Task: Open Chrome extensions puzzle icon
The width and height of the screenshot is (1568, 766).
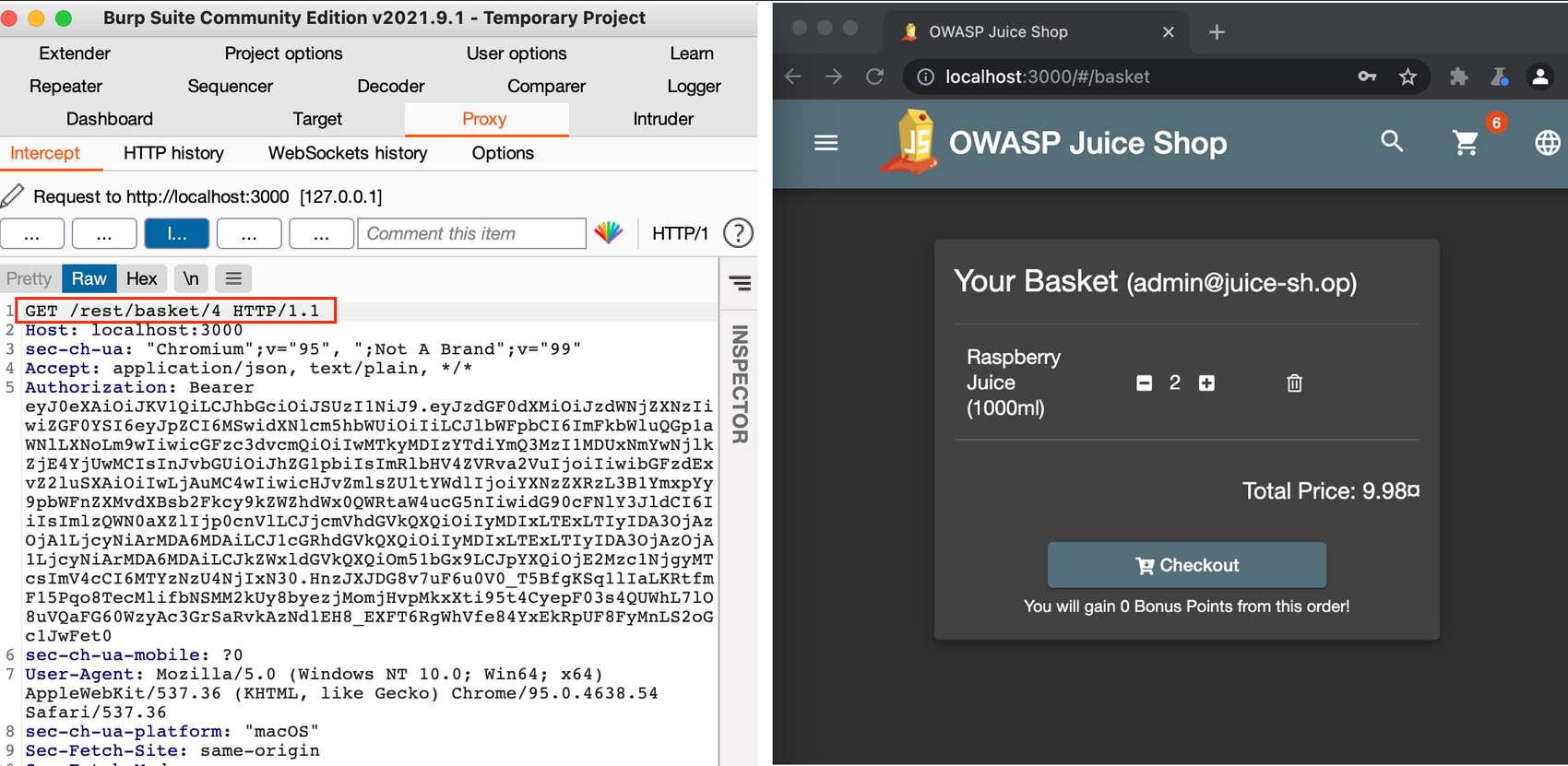Action: point(1458,77)
